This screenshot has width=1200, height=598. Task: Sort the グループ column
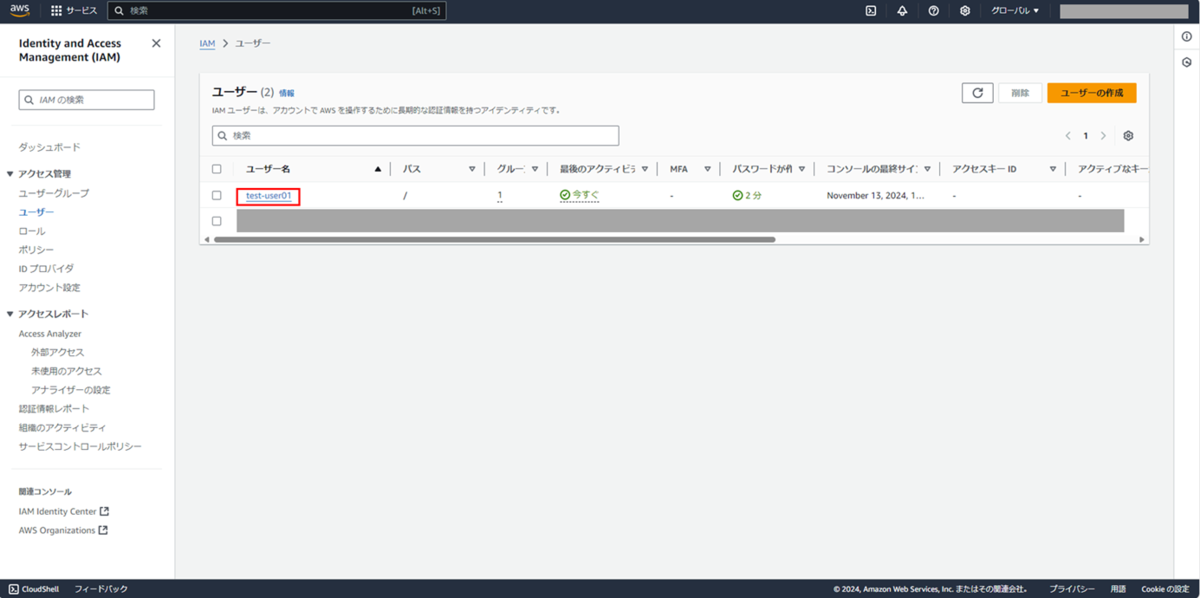535,169
